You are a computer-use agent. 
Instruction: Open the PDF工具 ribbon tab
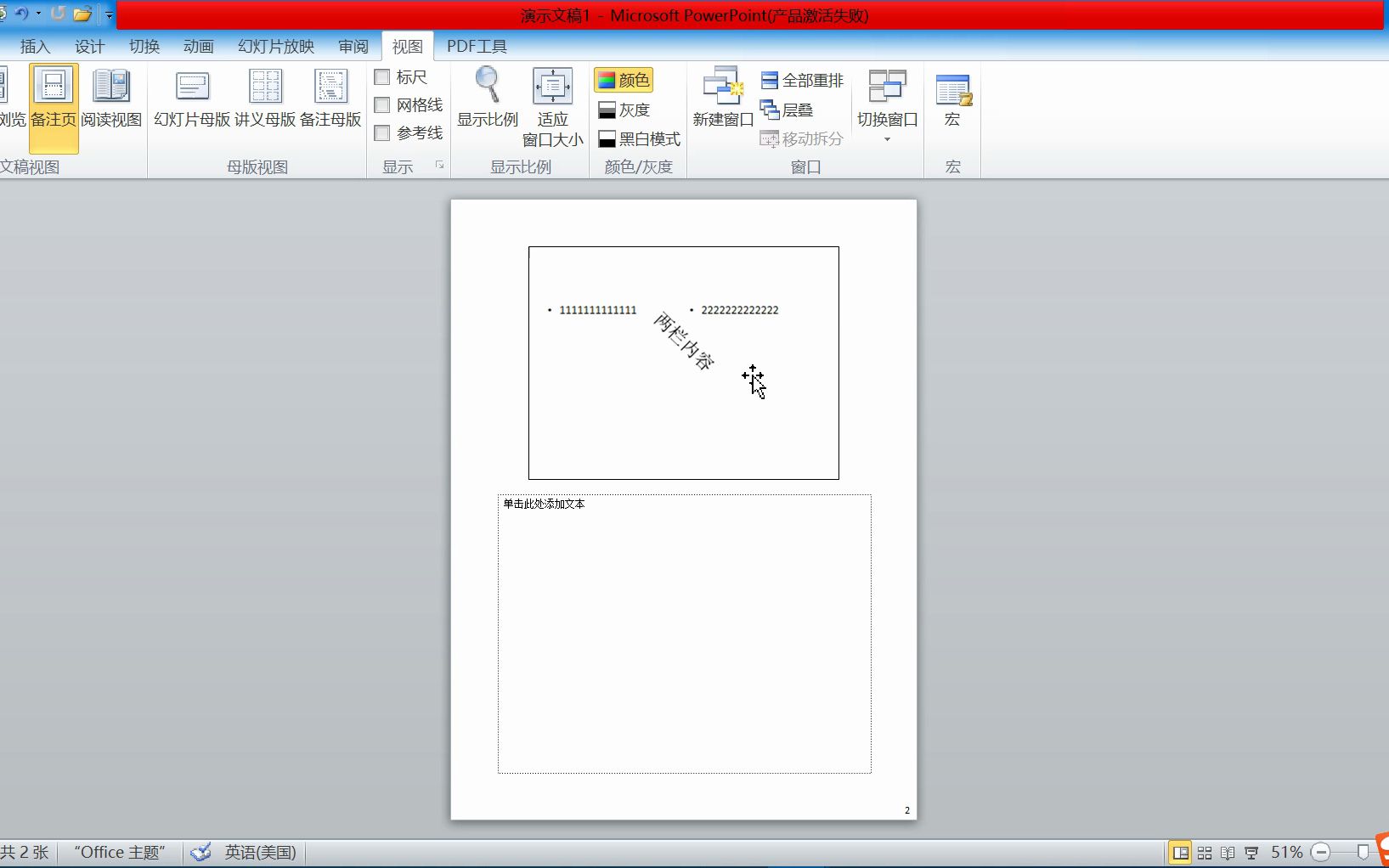pyautogui.click(x=477, y=47)
